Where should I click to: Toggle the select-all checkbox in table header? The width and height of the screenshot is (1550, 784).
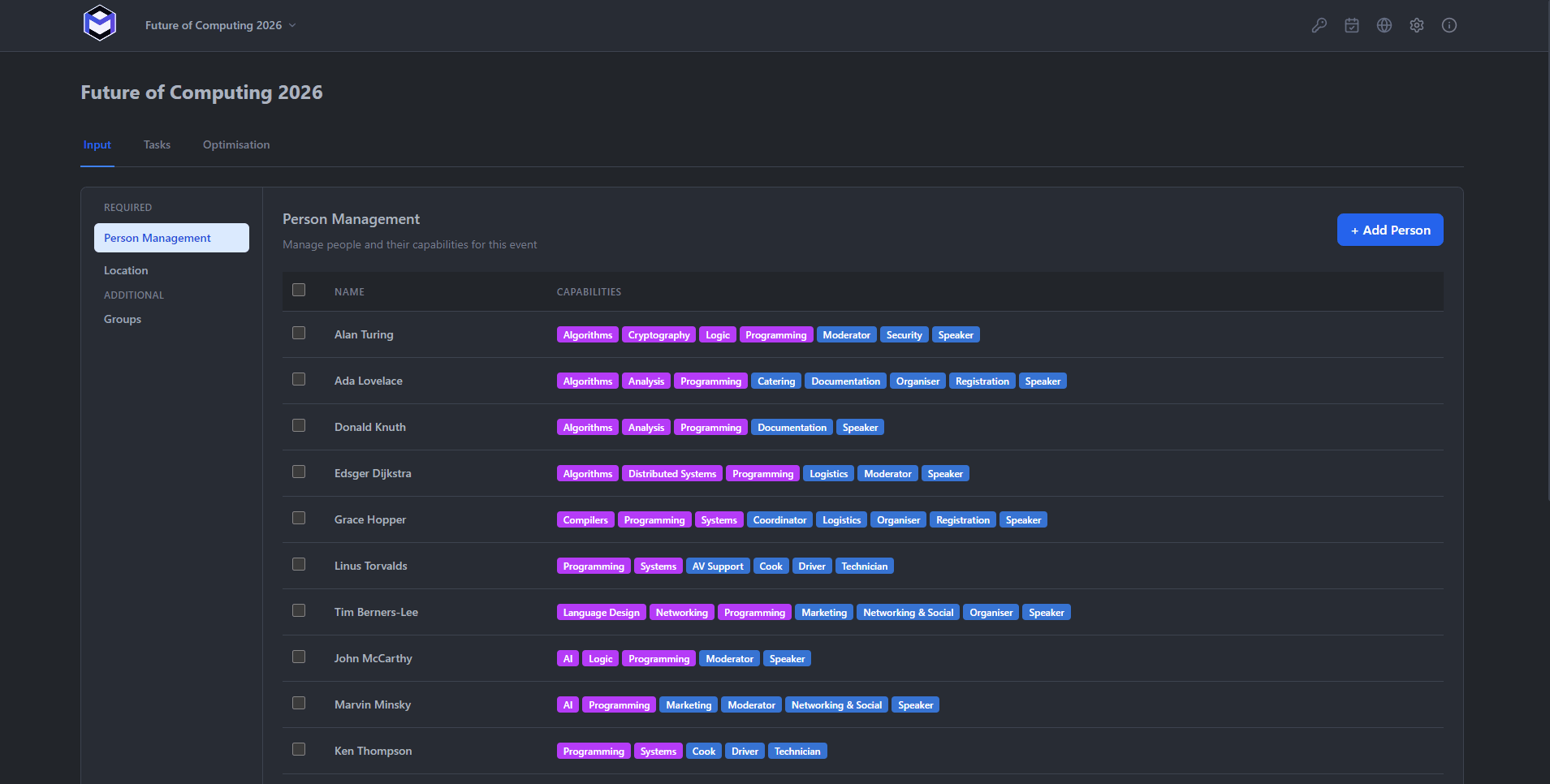(x=299, y=290)
